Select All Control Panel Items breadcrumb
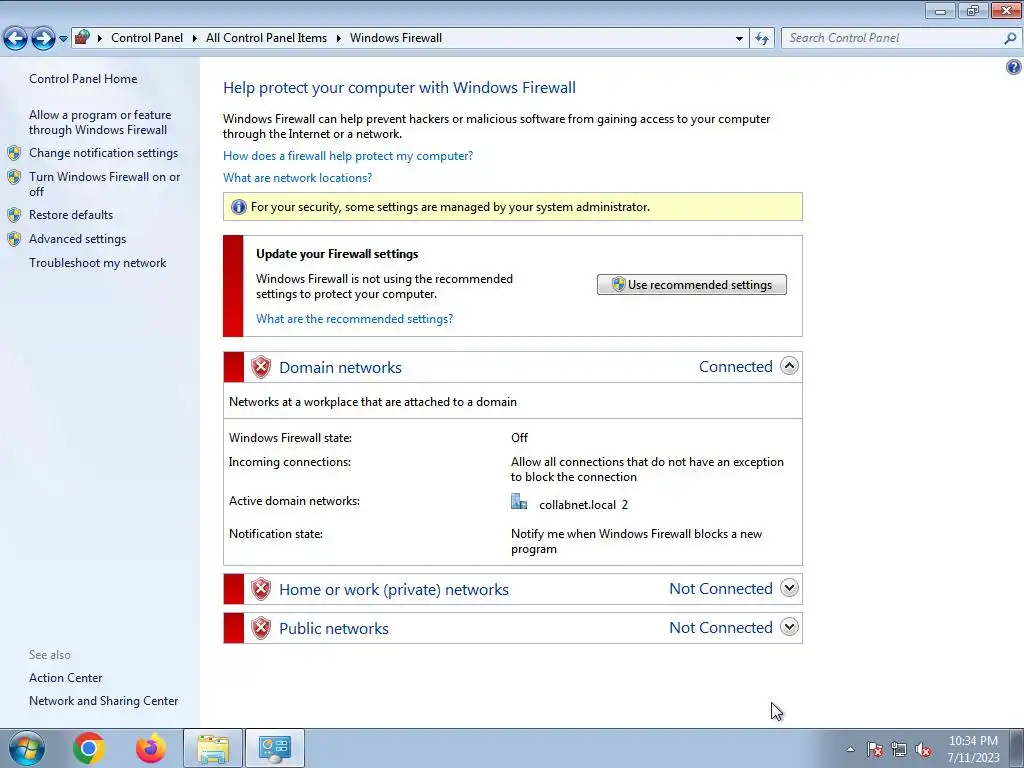This screenshot has height=768, width=1024. [x=266, y=38]
